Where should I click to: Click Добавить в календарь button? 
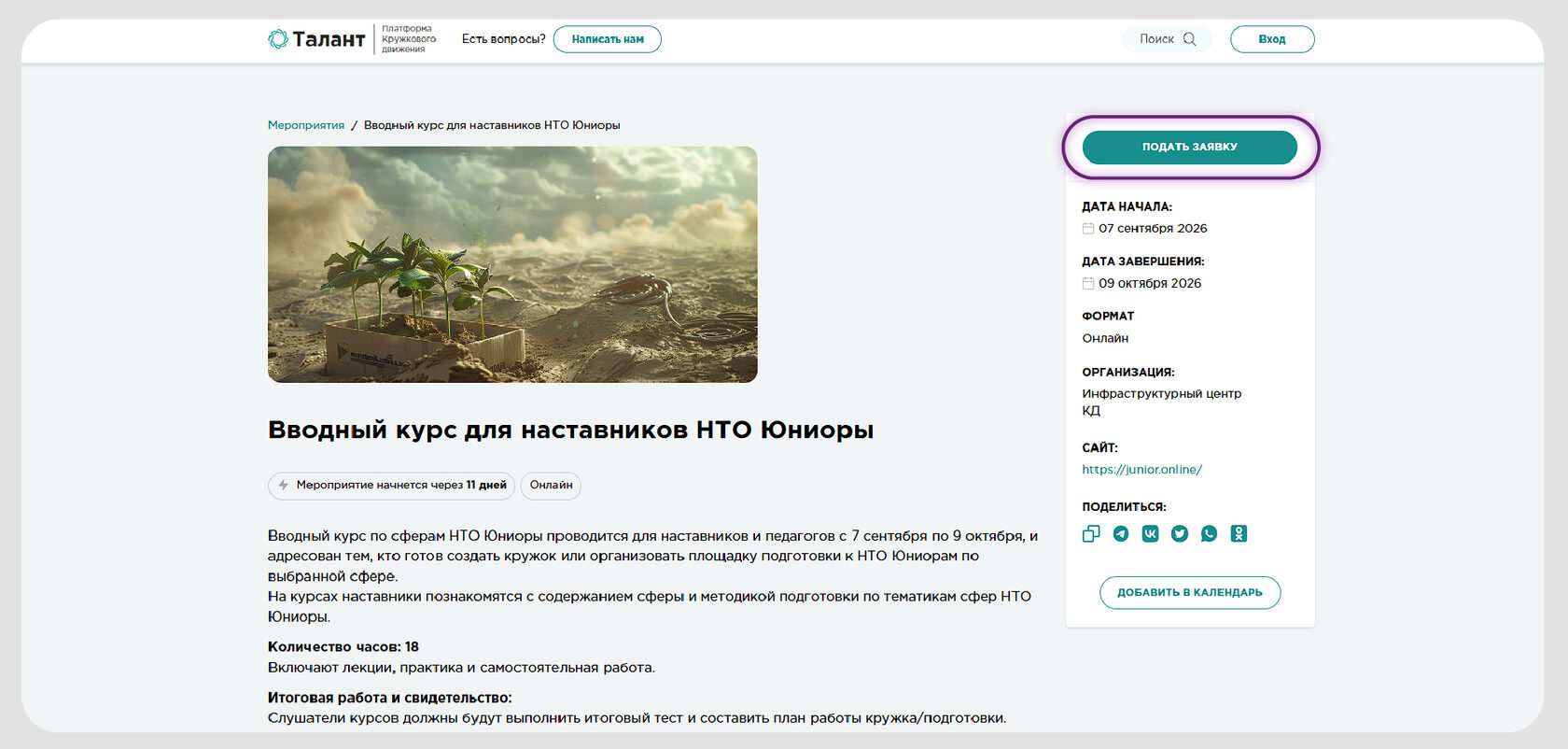pyautogui.click(x=1190, y=592)
